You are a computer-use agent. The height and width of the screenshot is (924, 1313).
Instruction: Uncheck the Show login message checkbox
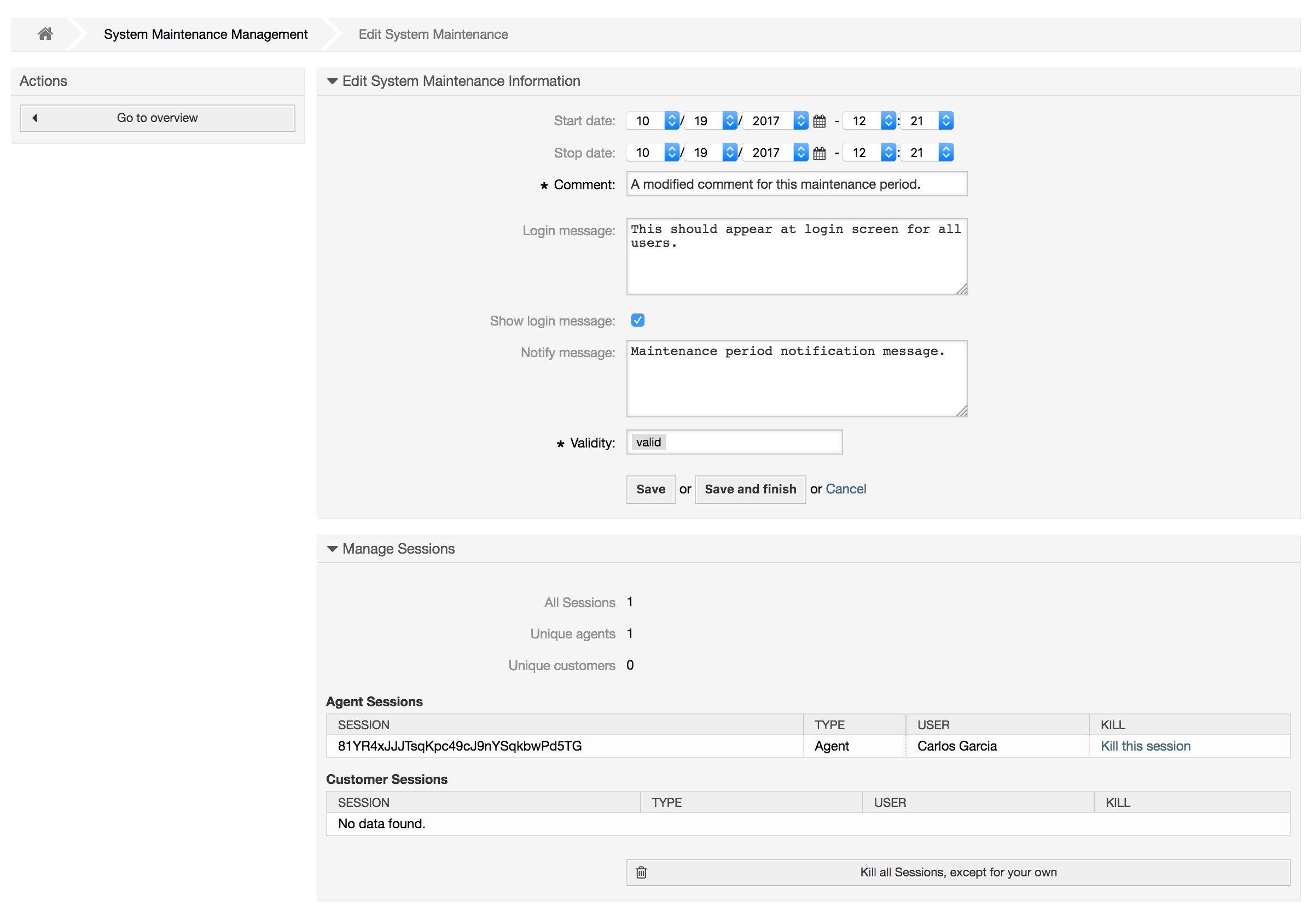click(638, 320)
